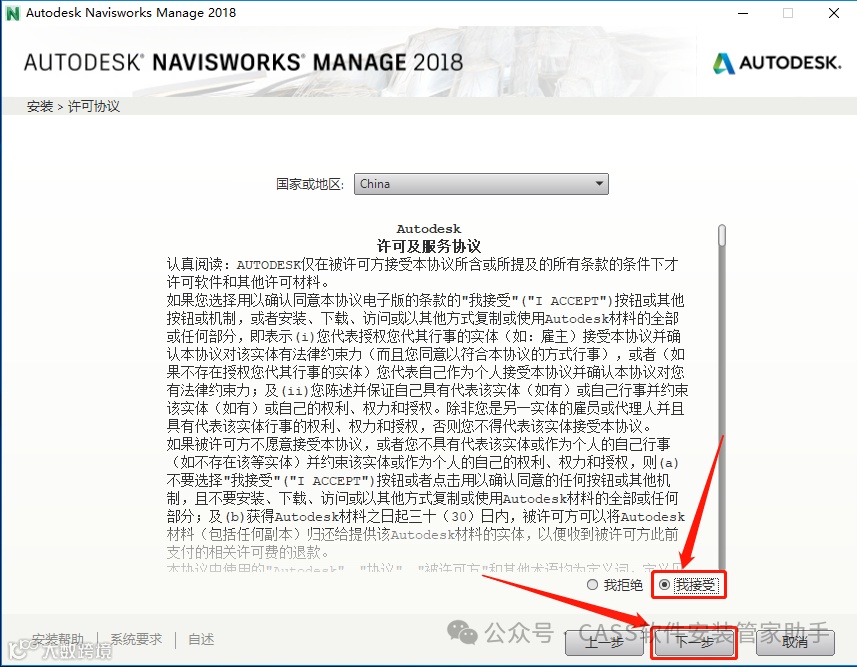
Task: Minimize the Navisworks installer window
Action: [743, 13]
